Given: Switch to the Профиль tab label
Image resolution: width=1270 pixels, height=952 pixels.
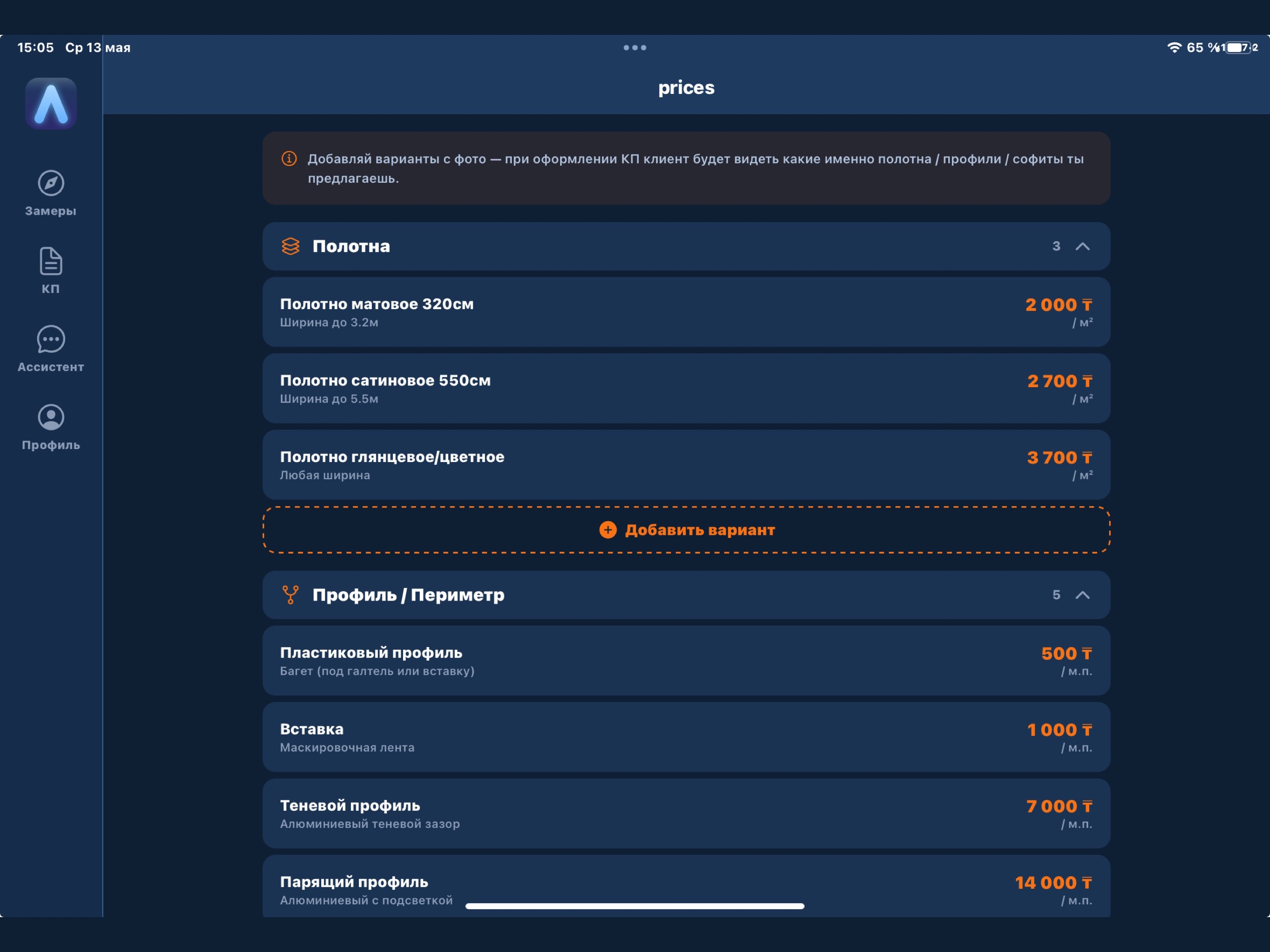Looking at the screenshot, I should coord(51,445).
